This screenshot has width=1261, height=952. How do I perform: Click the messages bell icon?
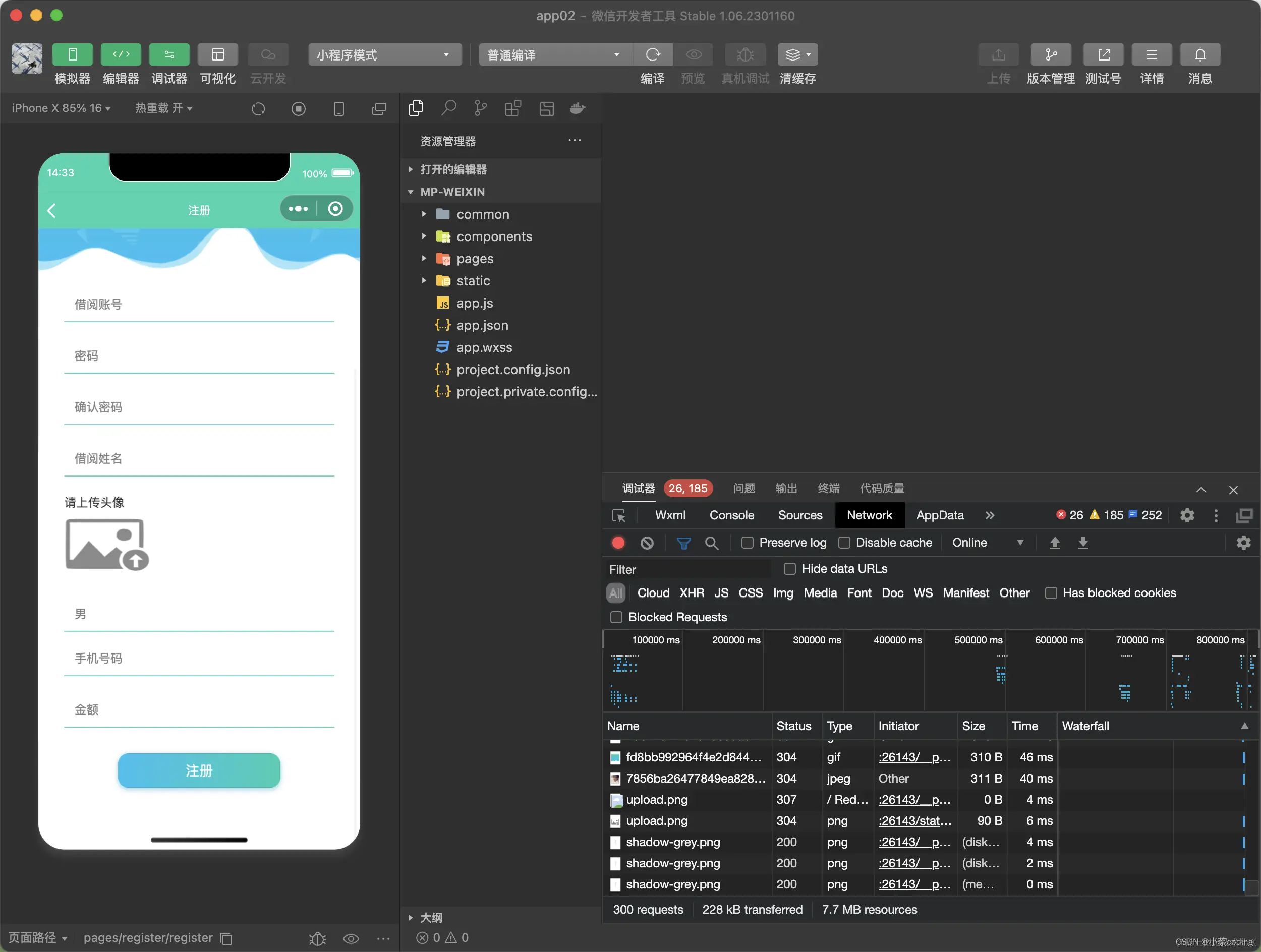[x=1199, y=54]
